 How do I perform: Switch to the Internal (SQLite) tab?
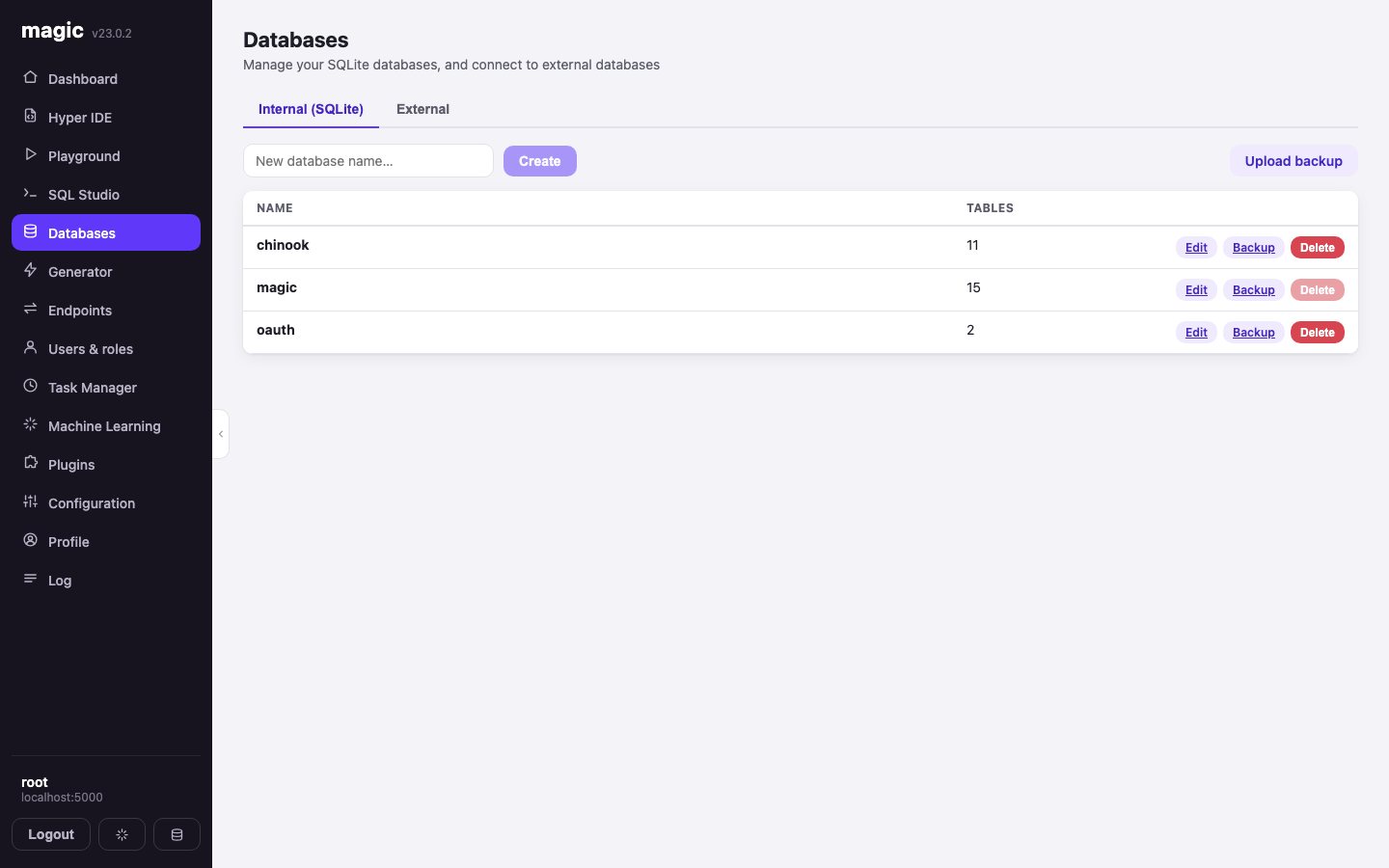(311, 109)
